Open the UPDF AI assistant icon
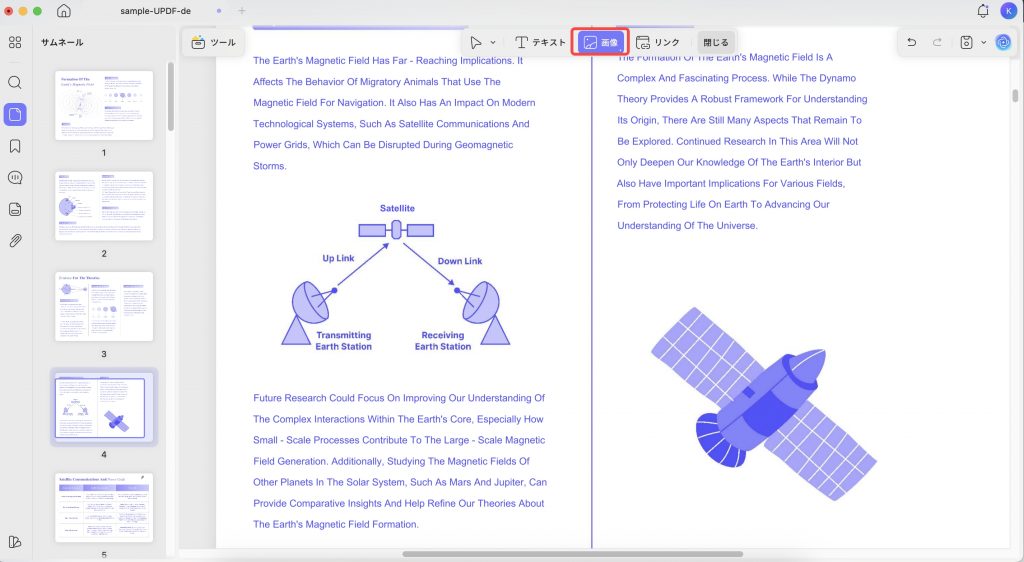The width and height of the screenshot is (1024, 562). 1003,42
